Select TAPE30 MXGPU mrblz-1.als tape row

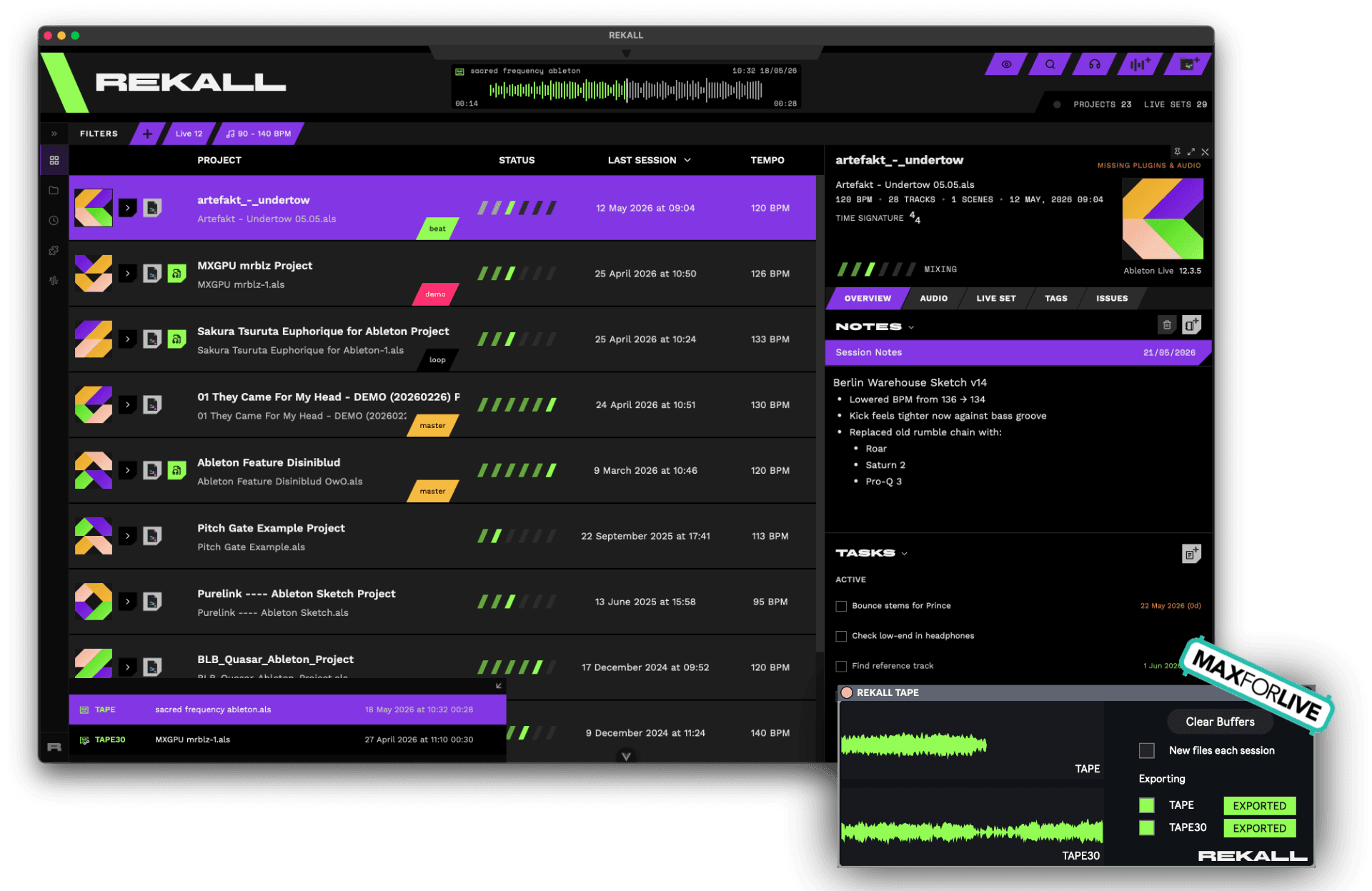click(x=287, y=740)
